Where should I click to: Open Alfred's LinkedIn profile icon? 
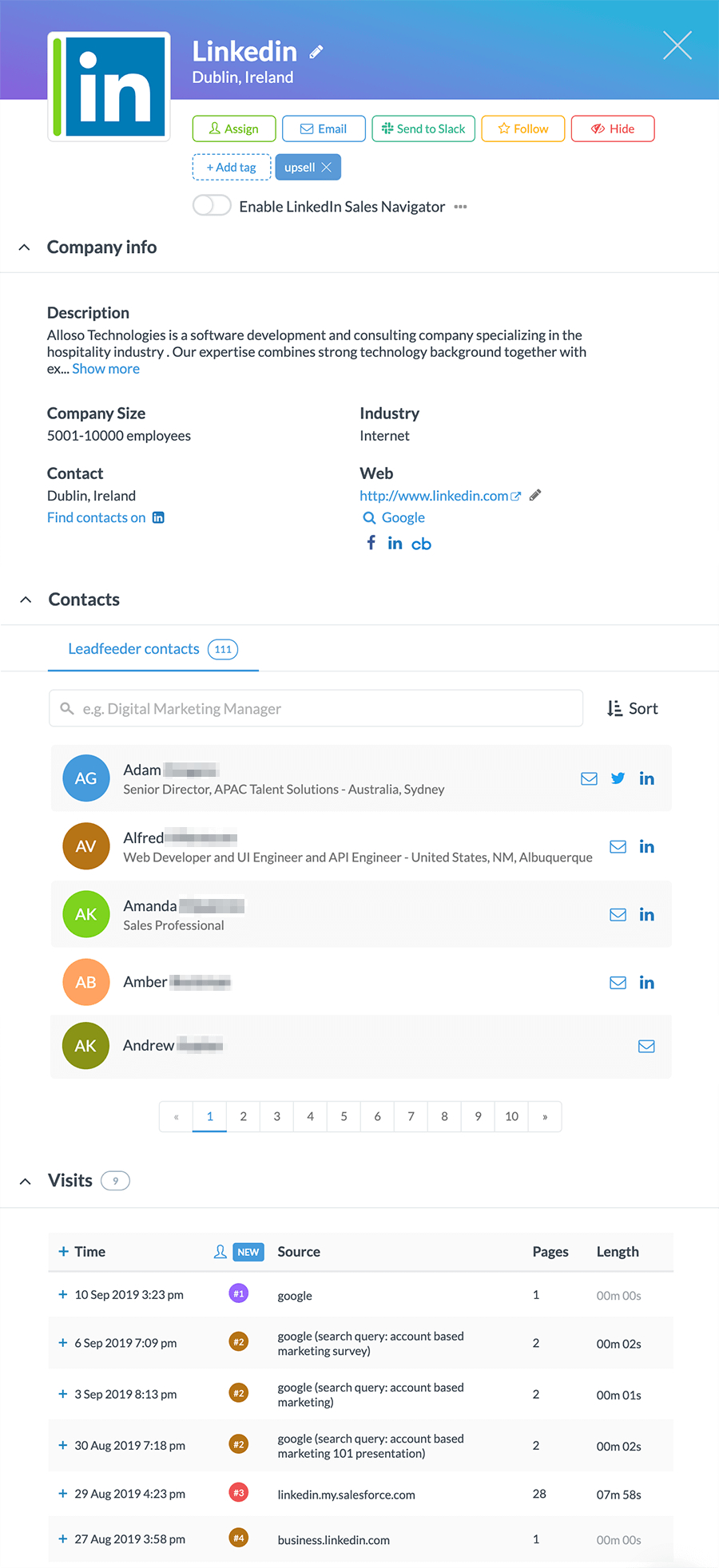click(x=646, y=846)
